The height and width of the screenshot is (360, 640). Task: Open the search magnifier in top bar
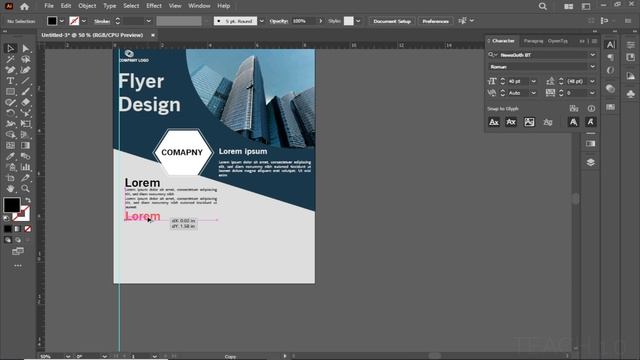(x=542, y=6)
